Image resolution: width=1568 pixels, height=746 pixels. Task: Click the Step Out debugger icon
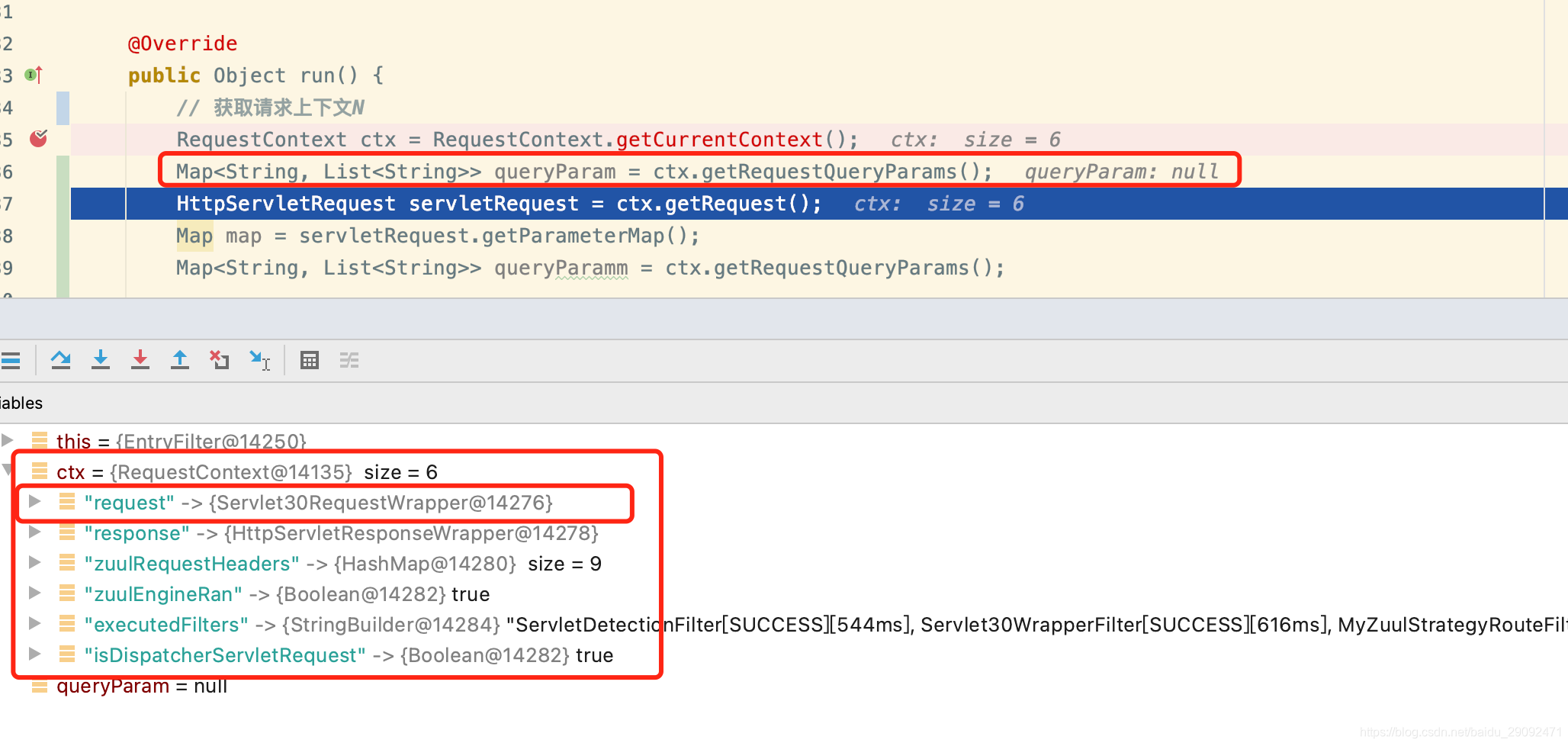coord(180,359)
